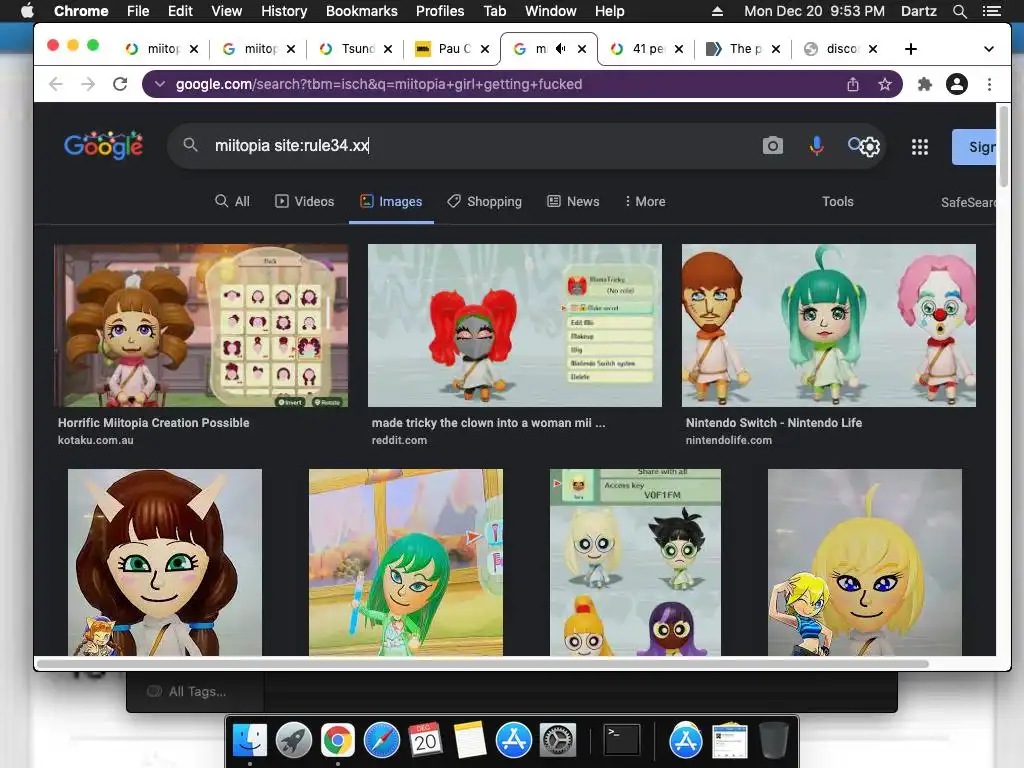The width and height of the screenshot is (1024, 768).
Task: Open the Powerpuff miis access key thumbnail
Action: point(635,562)
